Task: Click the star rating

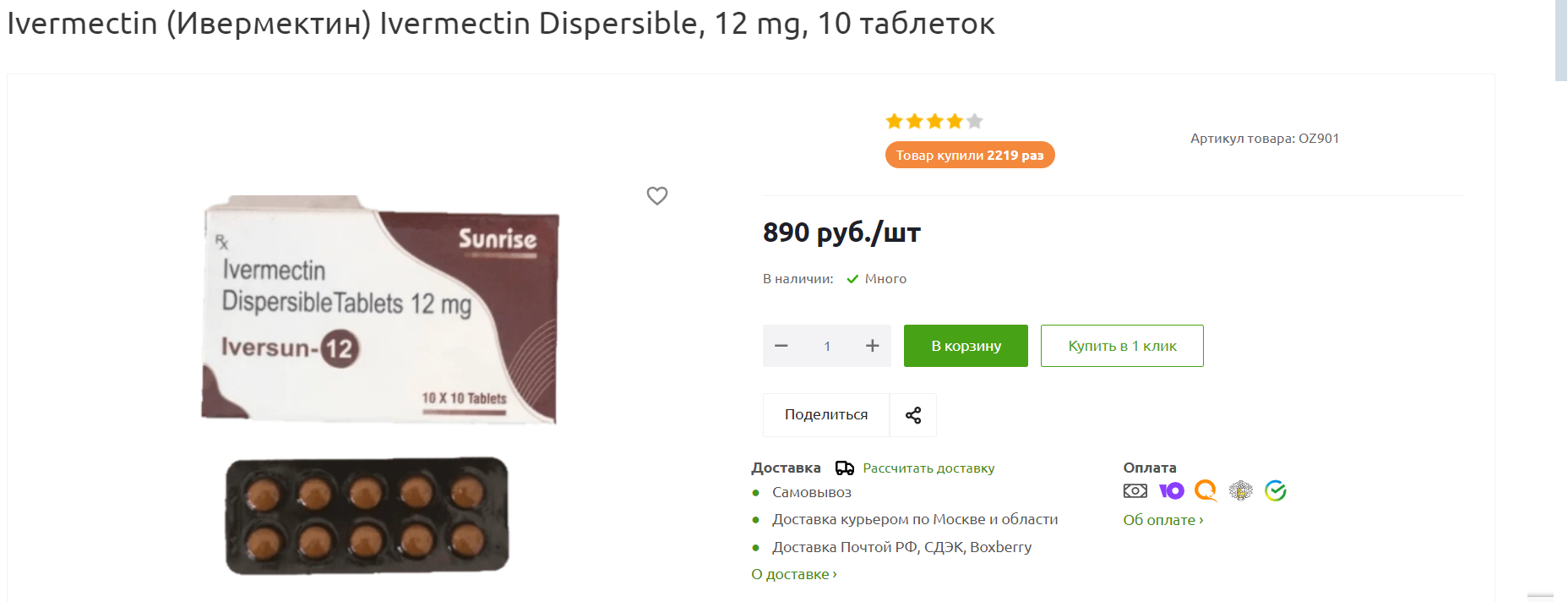Action: (934, 121)
